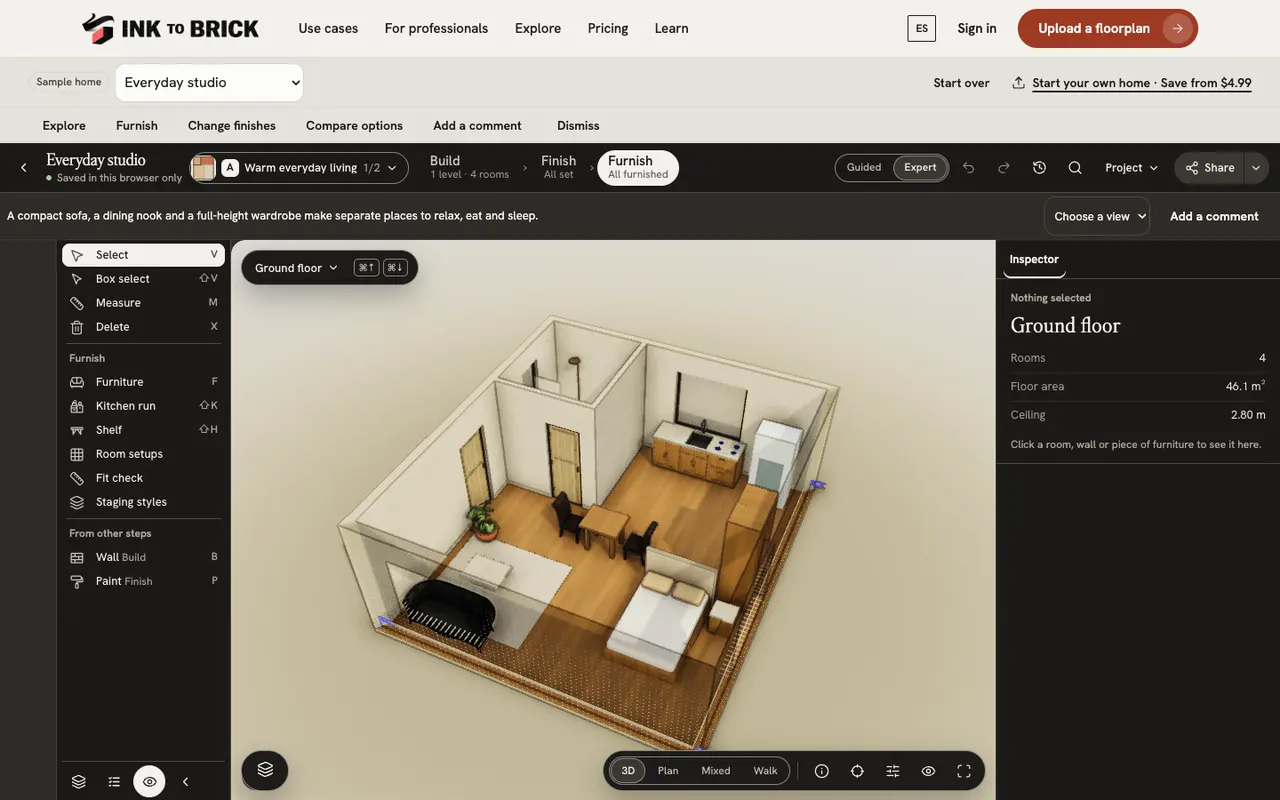The image size is (1280, 800).
Task: Switch view mode to Plan
Action: click(x=668, y=771)
